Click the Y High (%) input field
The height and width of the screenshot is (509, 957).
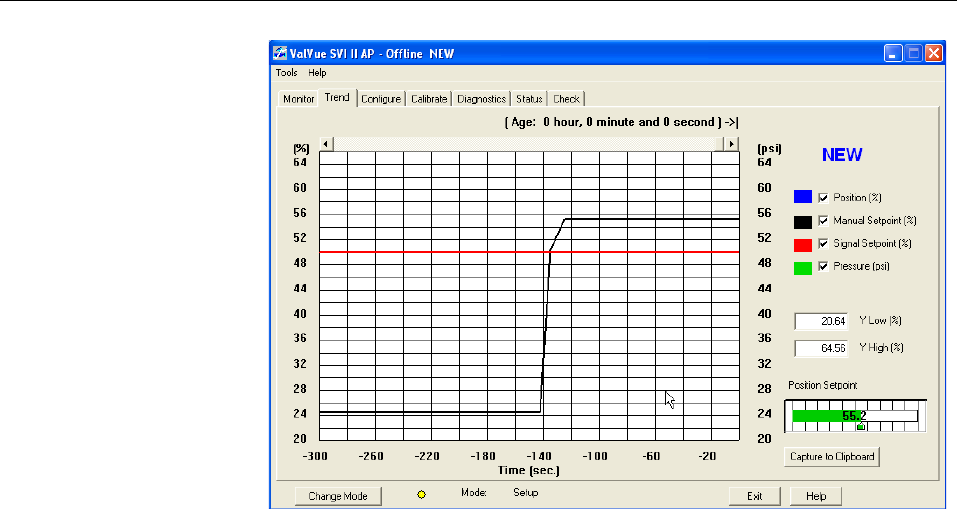[x=821, y=348]
